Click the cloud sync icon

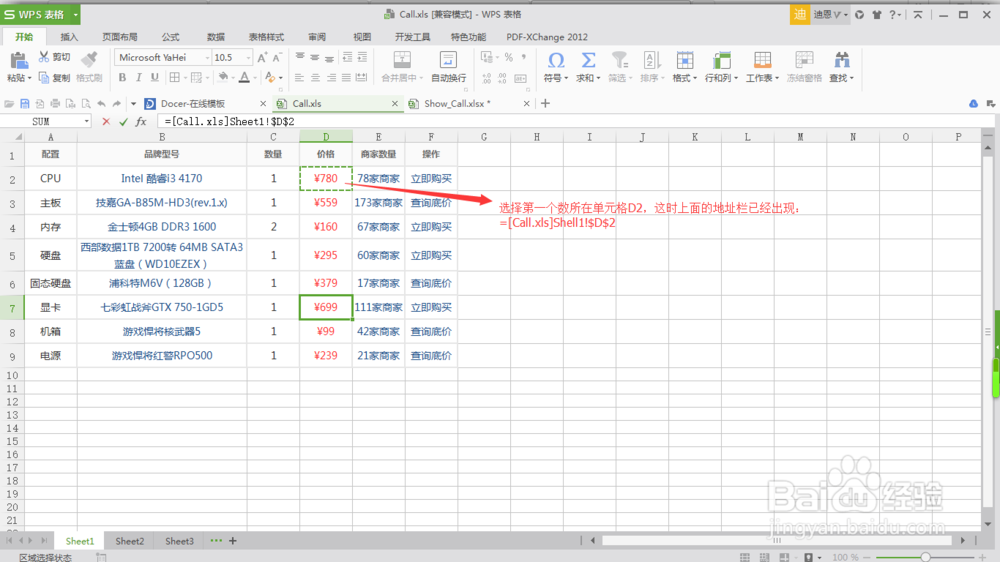click(x=973, y=103)
